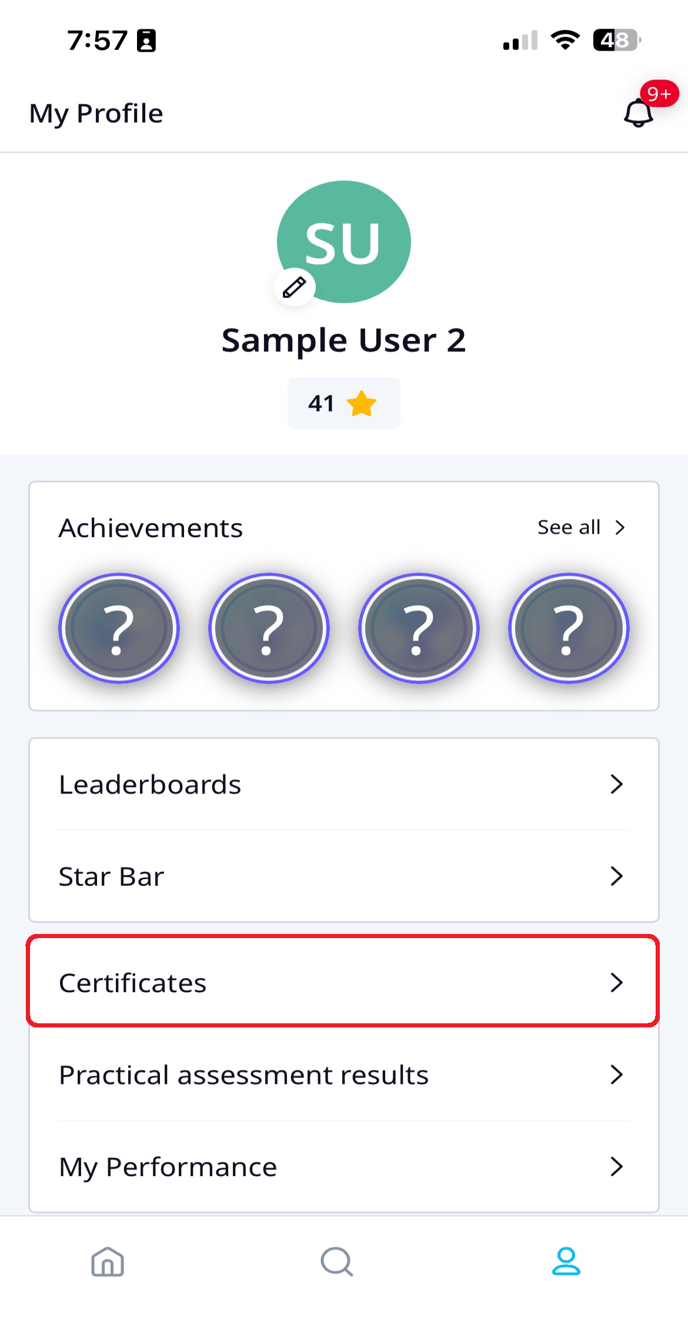This screenshot has width=688, height=1326.
Task: Select the Profile icon in bottom bar
Action: (x=565, y=1262)
